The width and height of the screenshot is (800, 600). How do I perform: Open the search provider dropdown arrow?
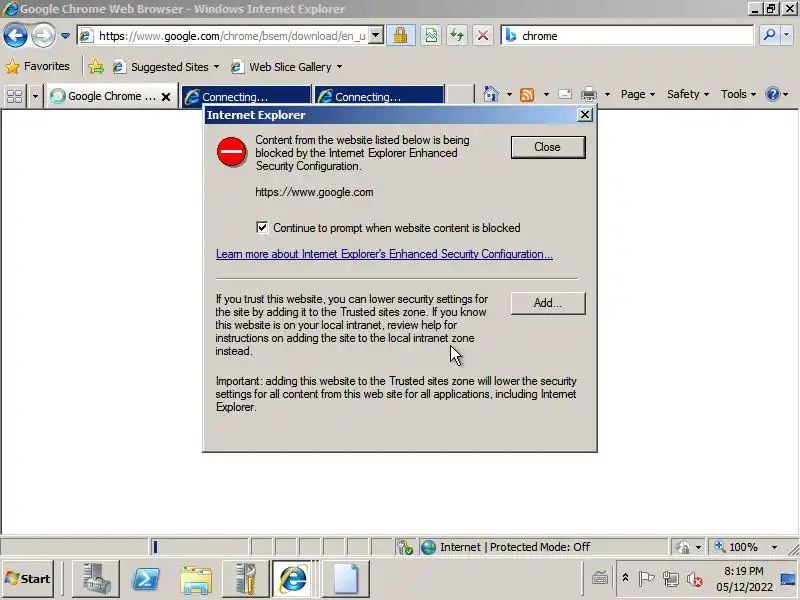787,35
